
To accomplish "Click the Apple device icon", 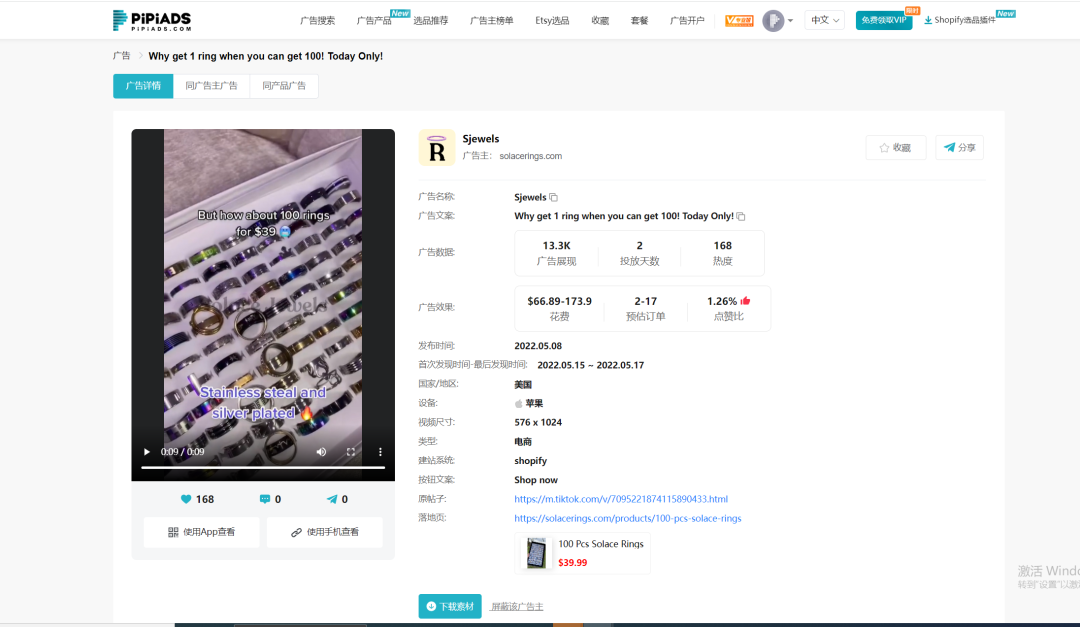I will 519,403.
